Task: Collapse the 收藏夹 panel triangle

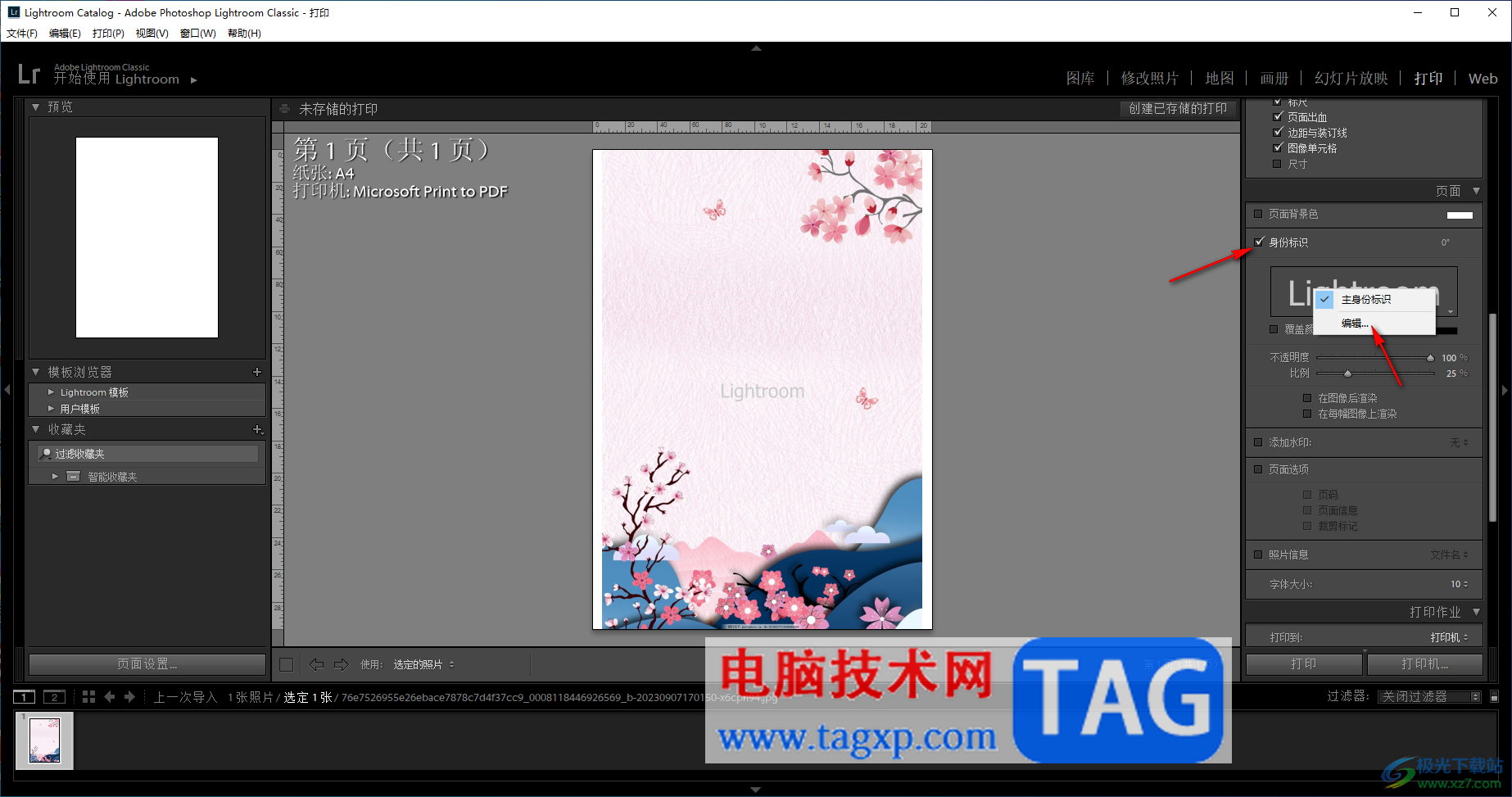Action: pyautogui.click(x=36, y=429)
